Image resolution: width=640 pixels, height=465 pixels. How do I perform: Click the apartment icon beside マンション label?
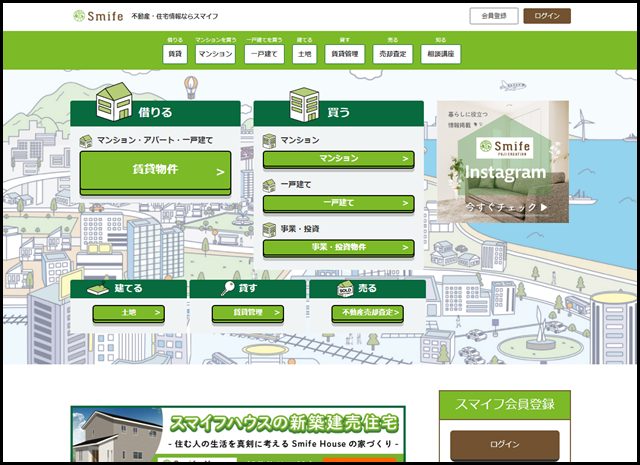[269, 141]
